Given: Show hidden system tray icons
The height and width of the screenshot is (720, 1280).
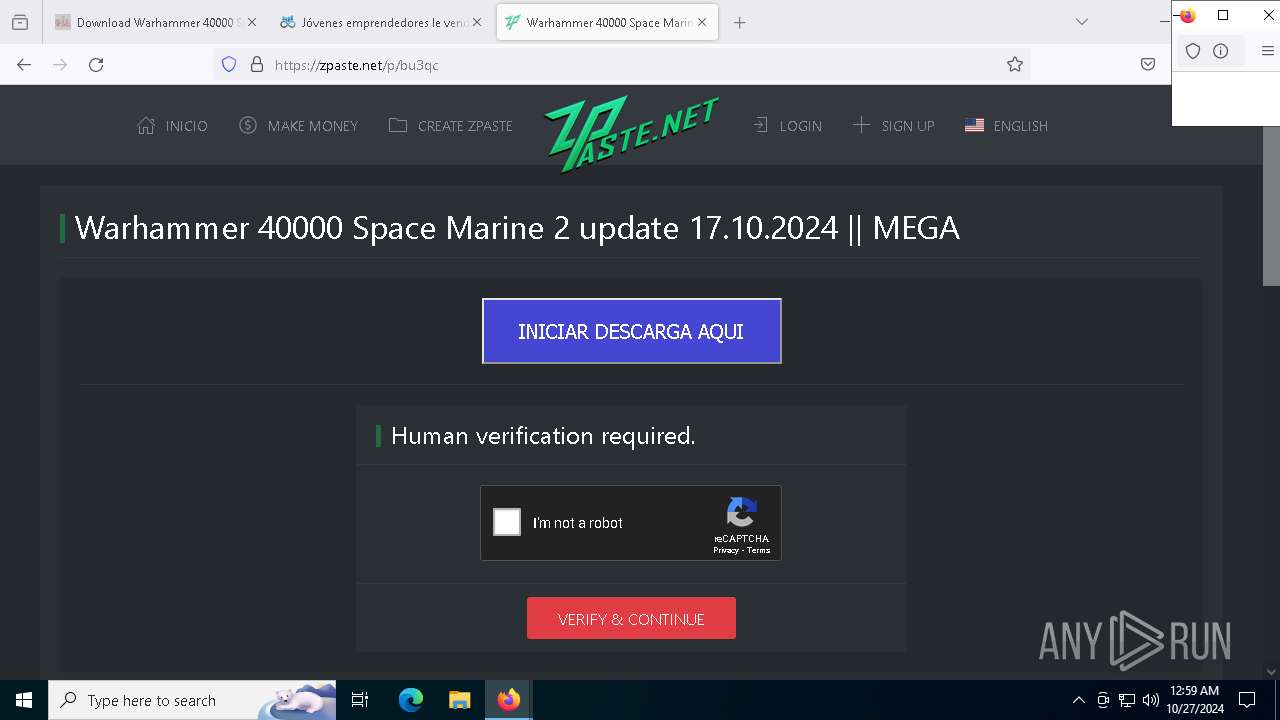Looking at the screenshot, I should tap(1078, 700).
